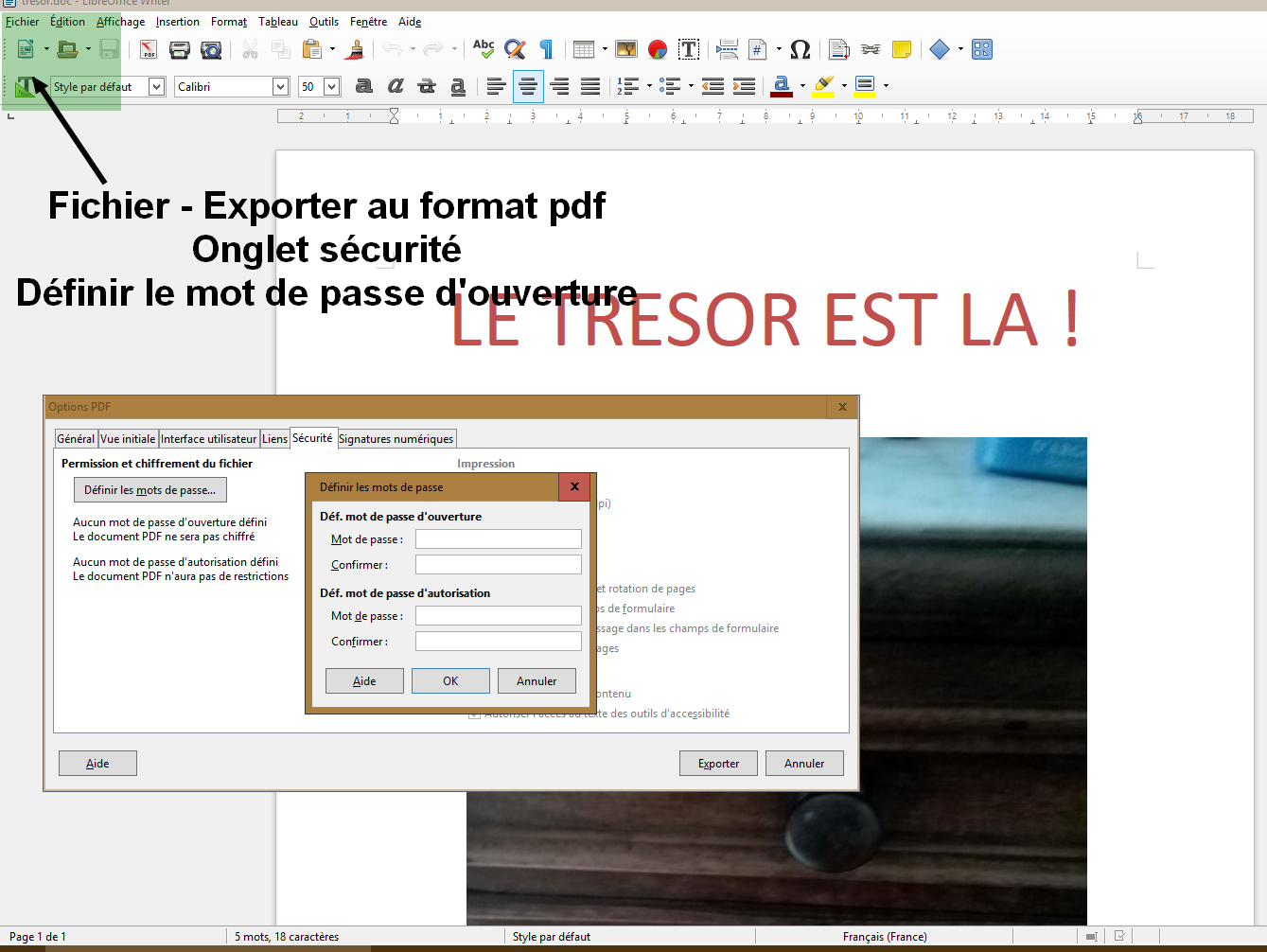Confirm passwords with the OK button
1267x952 pixels.
[450, 680]
